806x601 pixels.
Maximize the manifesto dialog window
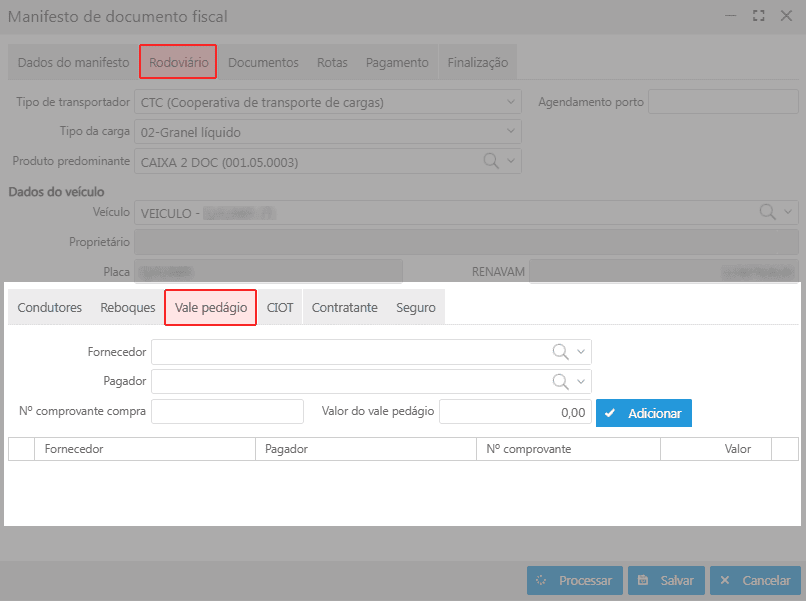[758, 16]
